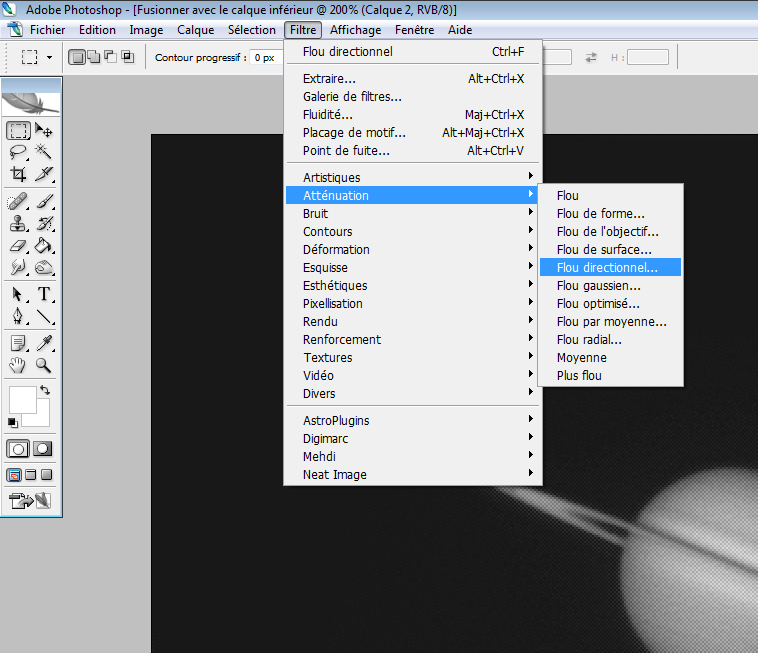Expand the Neat Image submenu
The height and width of the screenshot is (653, 758).
[x=413, y=475]
